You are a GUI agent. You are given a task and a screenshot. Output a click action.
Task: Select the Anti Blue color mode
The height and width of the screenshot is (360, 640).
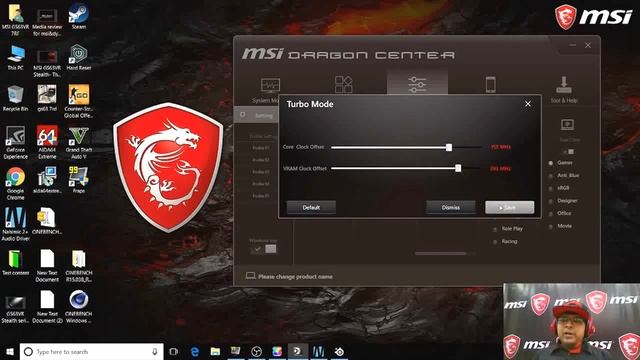pos(564,176)
